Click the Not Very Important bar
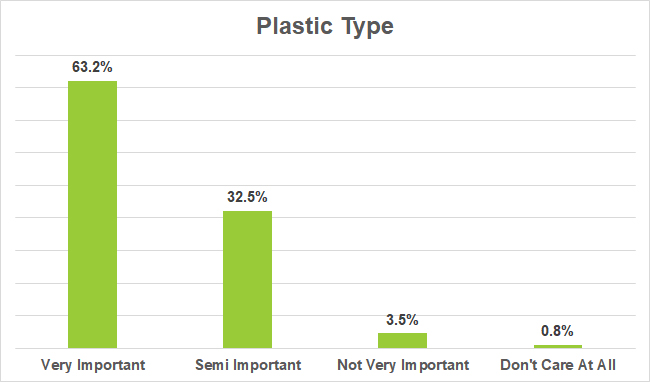Viewport: 650px width, 382px height. tap(403, 341)
